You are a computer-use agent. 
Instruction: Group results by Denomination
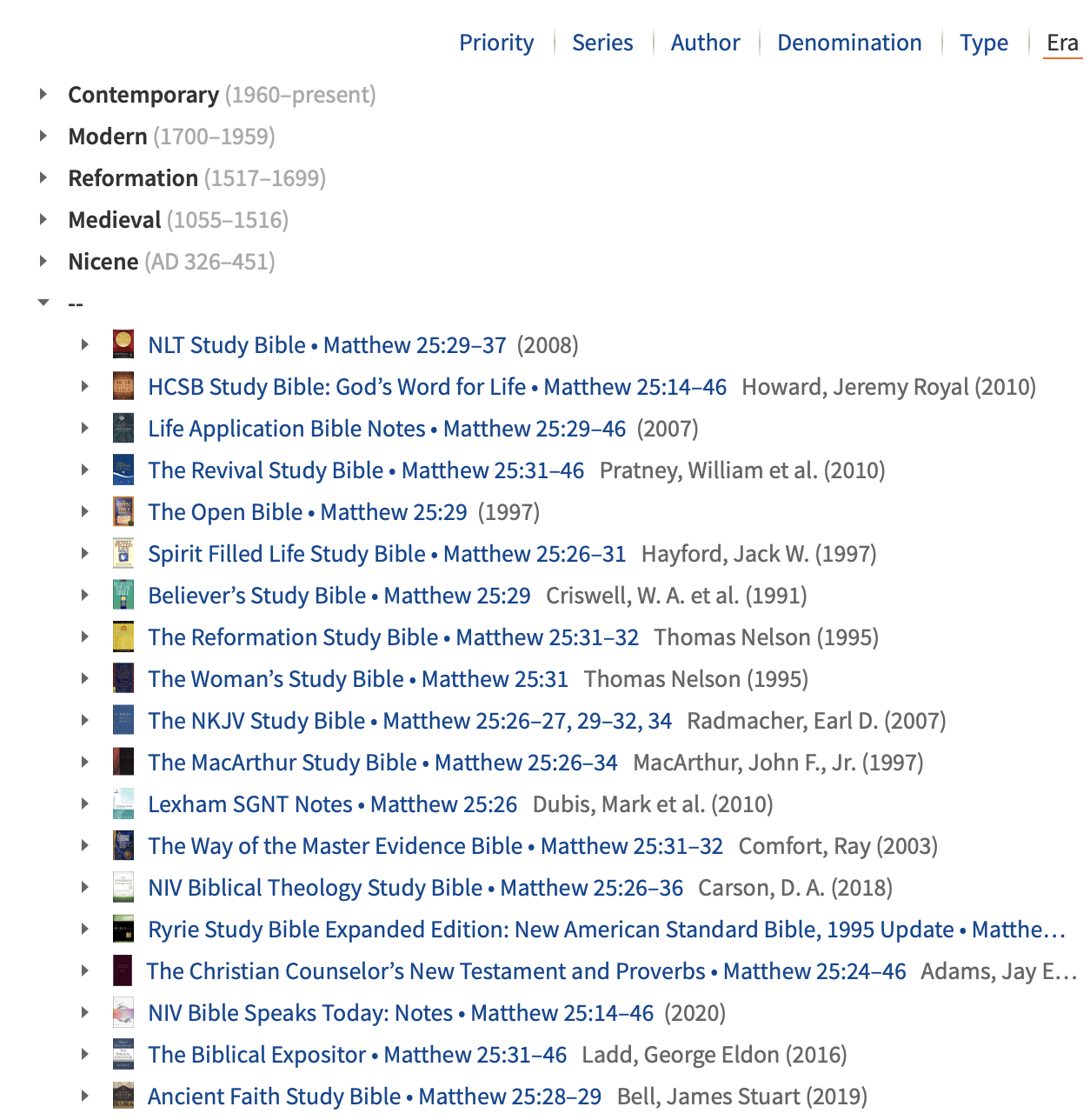849,43
